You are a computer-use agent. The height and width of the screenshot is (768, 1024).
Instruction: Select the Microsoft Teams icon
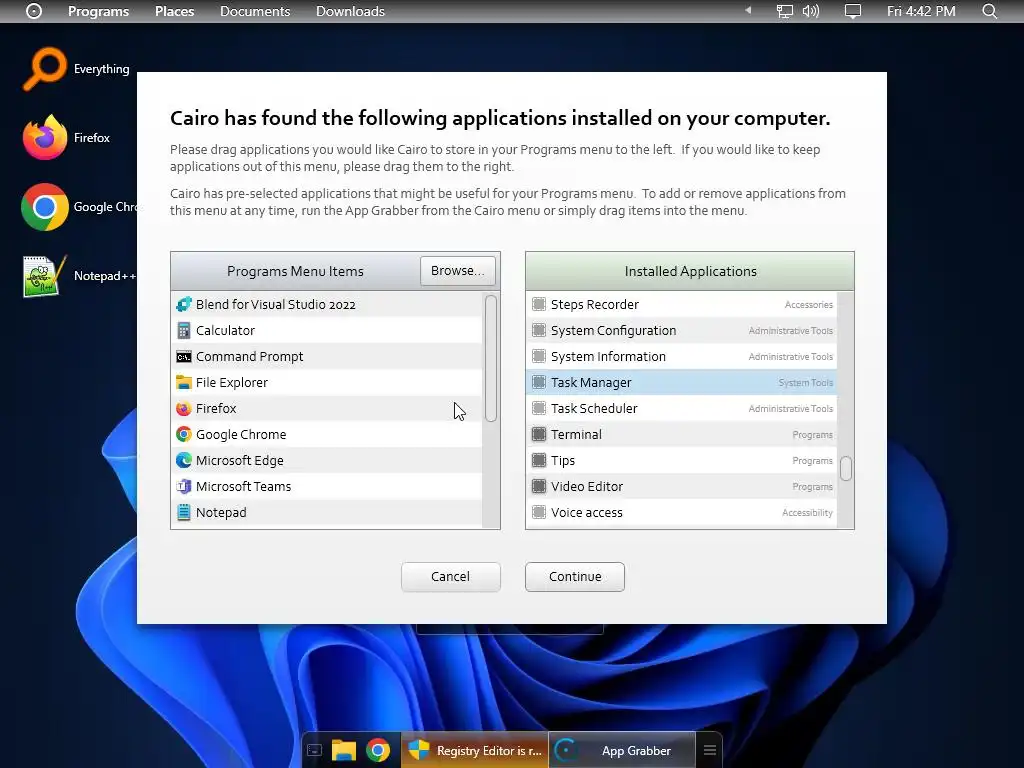[184, 487]
